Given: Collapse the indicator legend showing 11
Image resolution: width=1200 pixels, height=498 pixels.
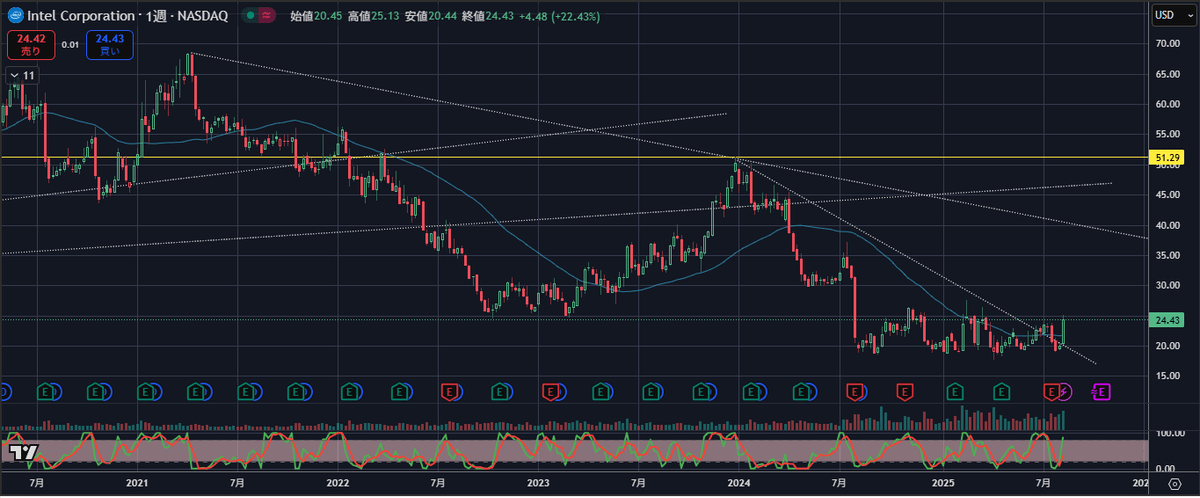Looking at the screenshot, I should pos(22,75).
